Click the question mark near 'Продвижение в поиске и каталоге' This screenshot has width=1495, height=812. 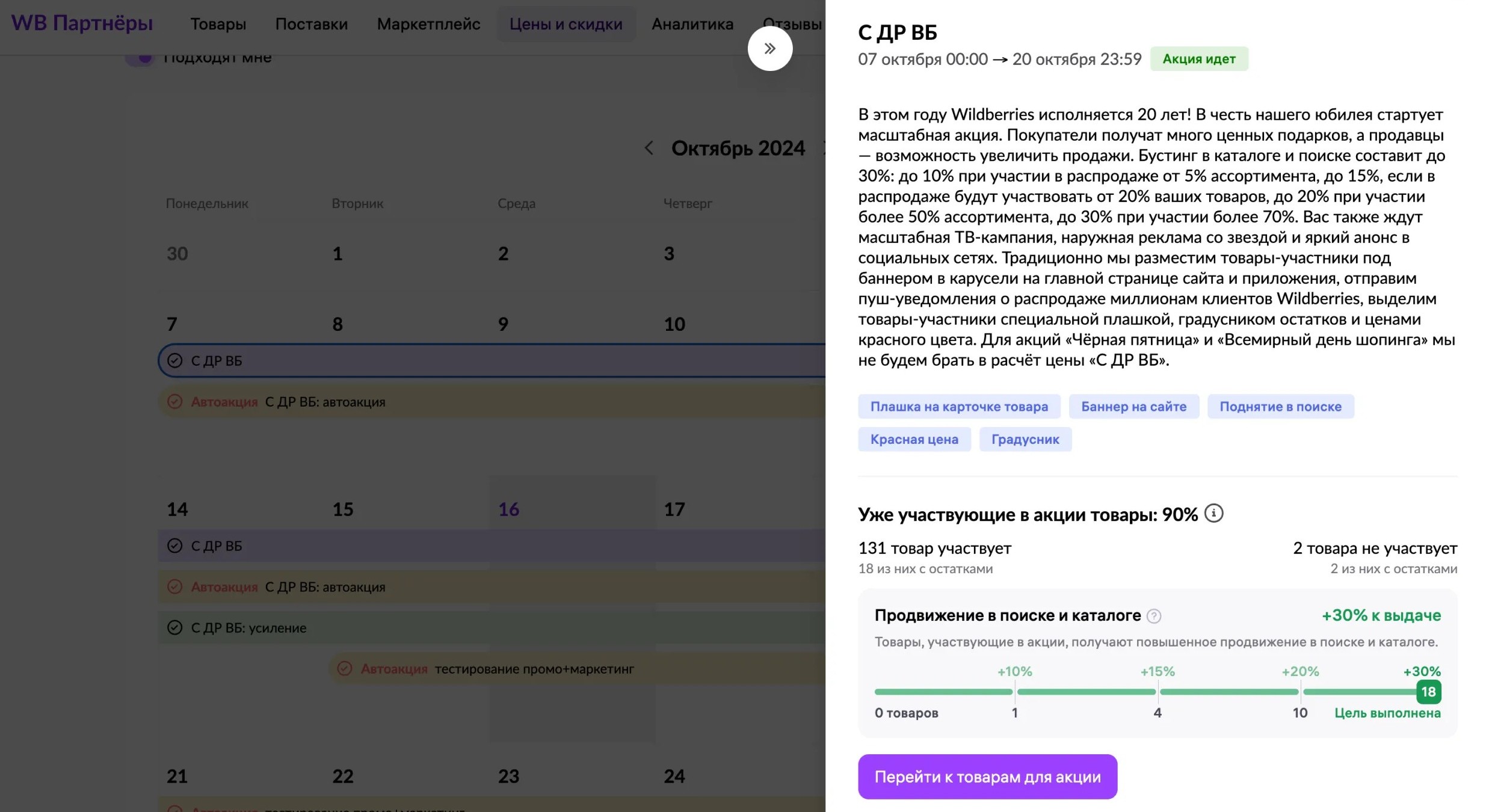point(1155,615)
